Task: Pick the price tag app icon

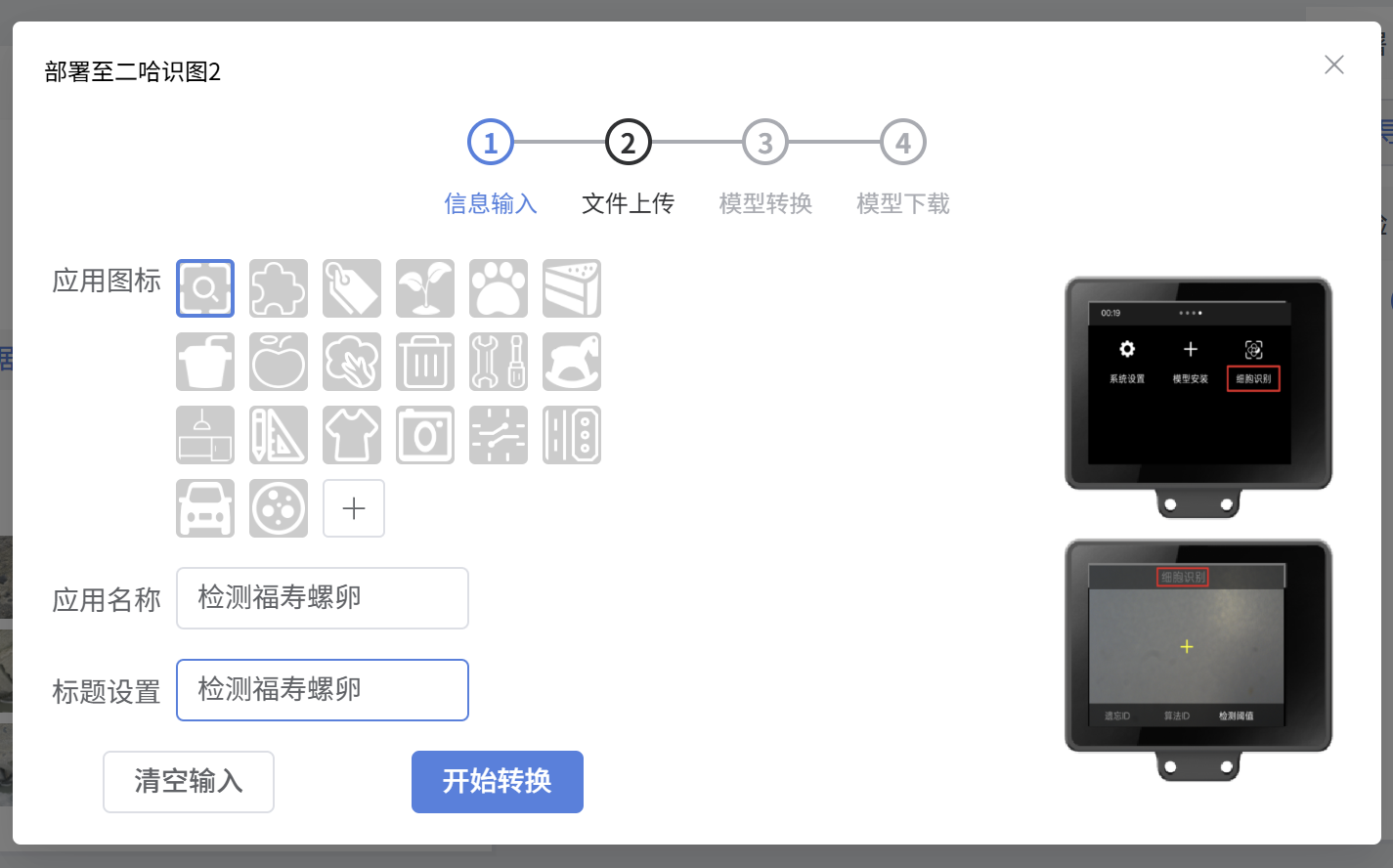Action: pyautogui.click(x=352, y=288)
